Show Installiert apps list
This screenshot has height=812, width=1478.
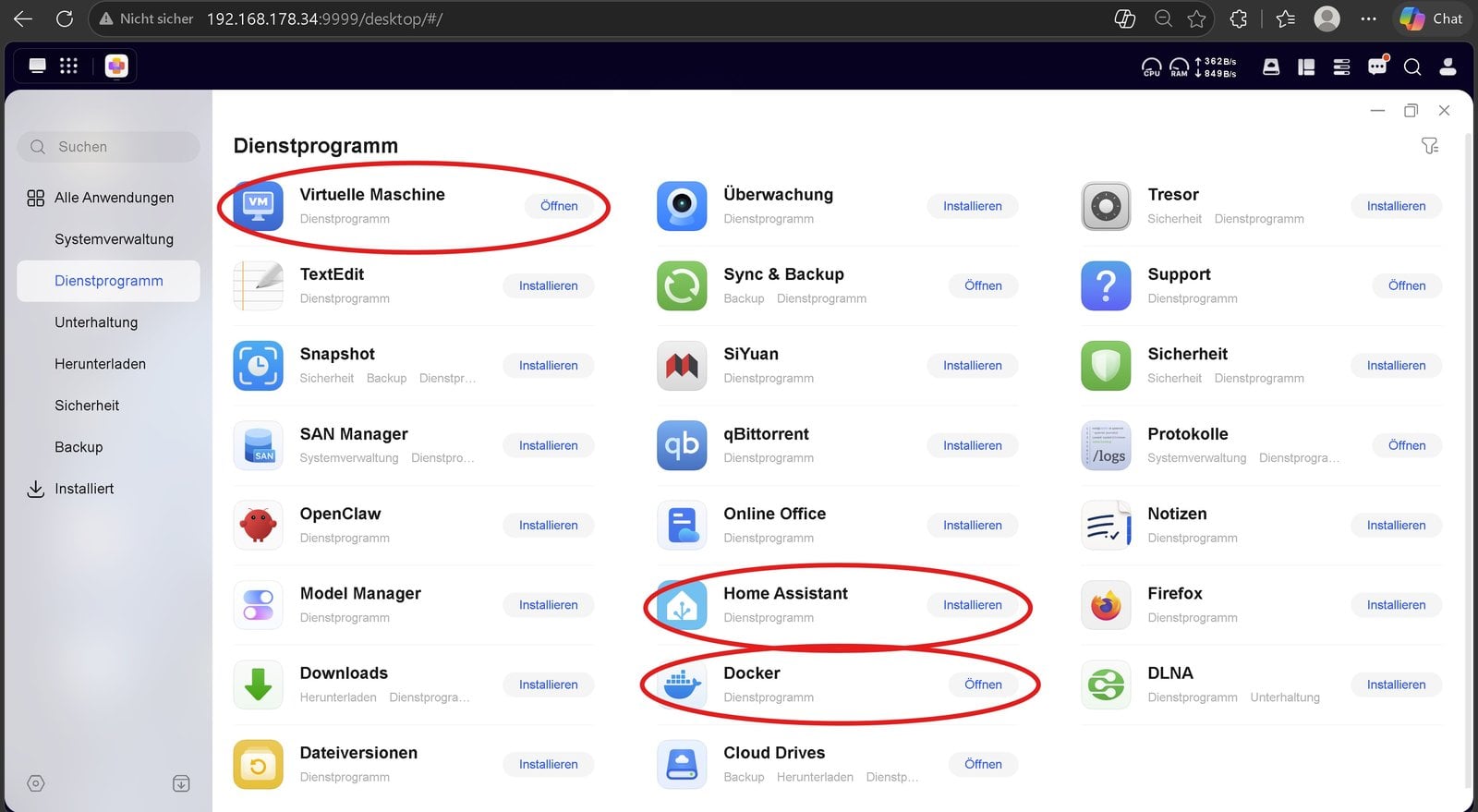pyautogui.click(x=108, y=489)
